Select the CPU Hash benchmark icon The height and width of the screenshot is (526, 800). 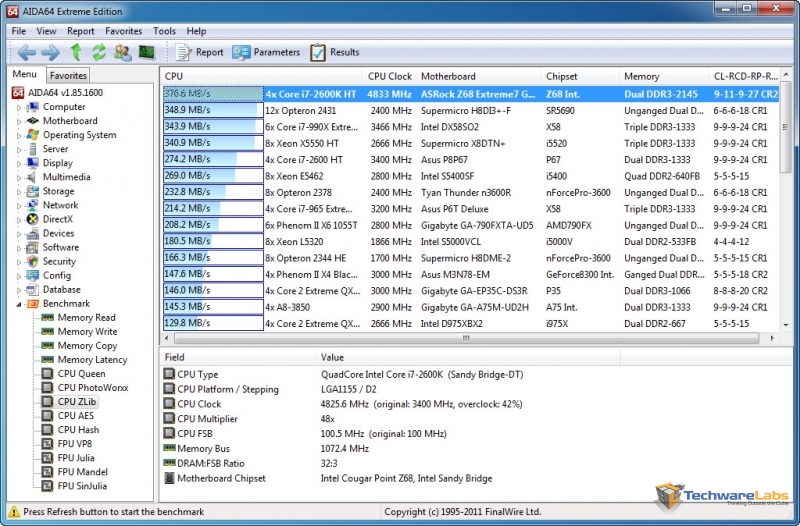tap(47, 430)
